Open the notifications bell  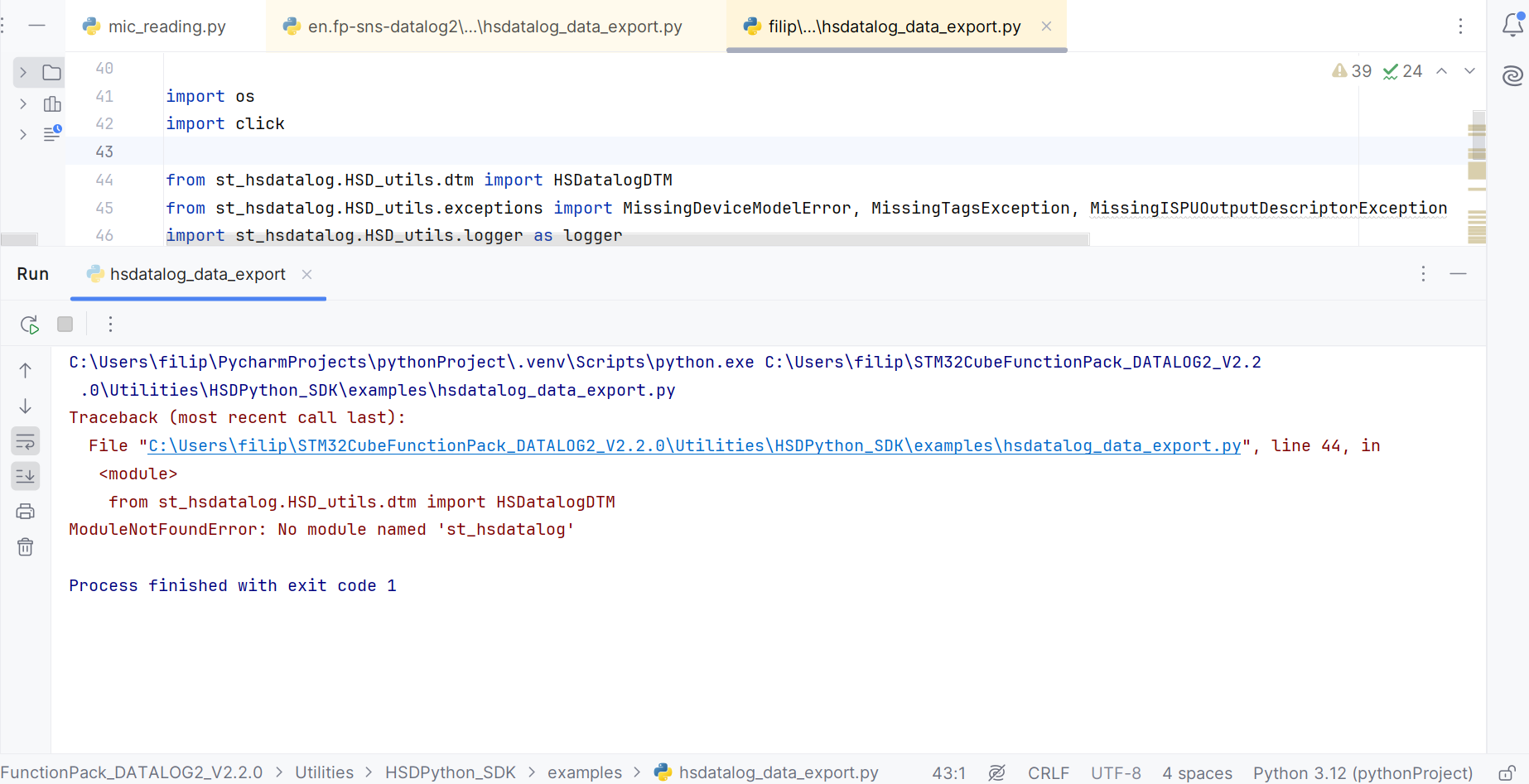[1512, 26]
